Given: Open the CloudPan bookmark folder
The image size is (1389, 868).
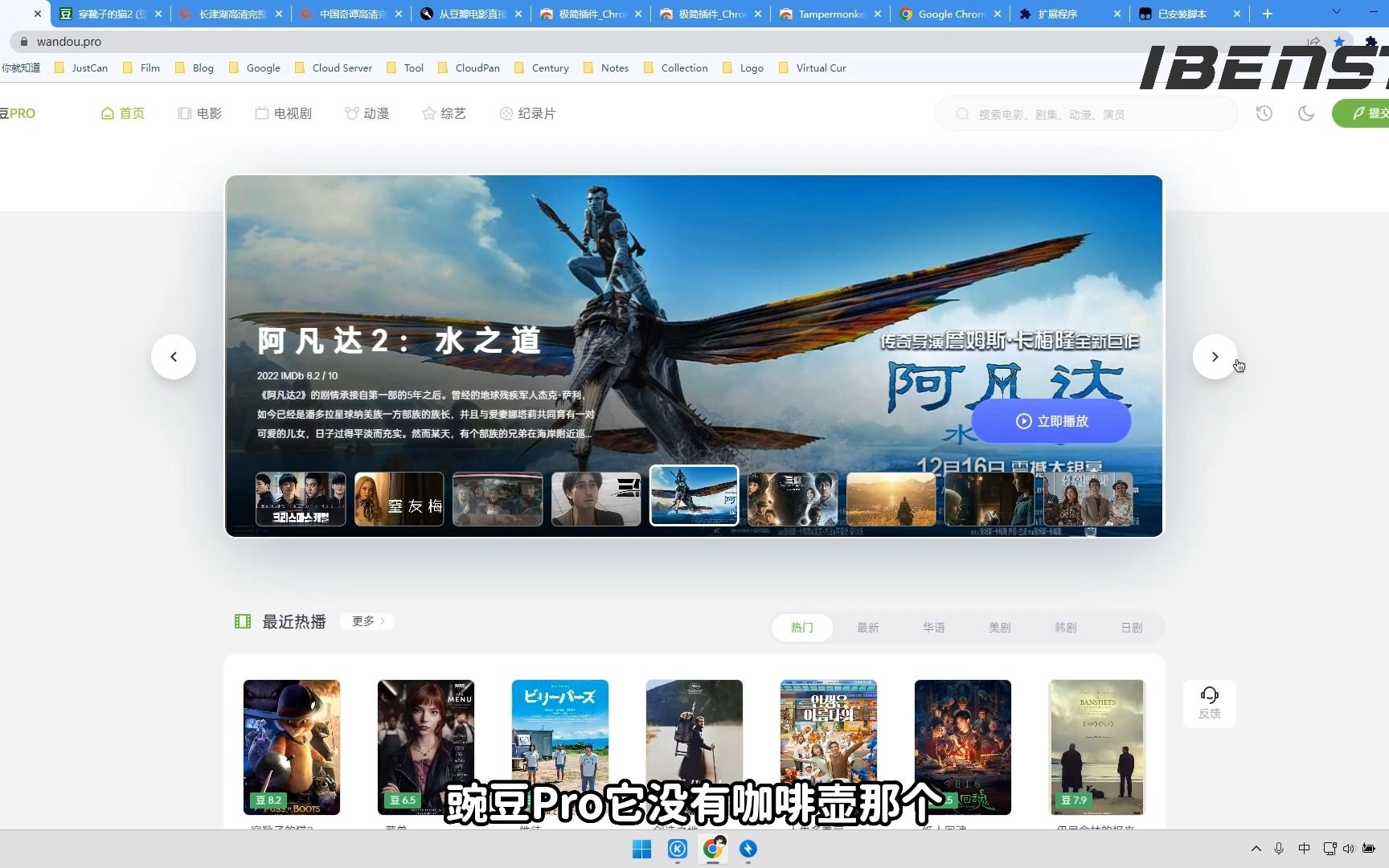Looking at the screenshot, I should point(469,68).
